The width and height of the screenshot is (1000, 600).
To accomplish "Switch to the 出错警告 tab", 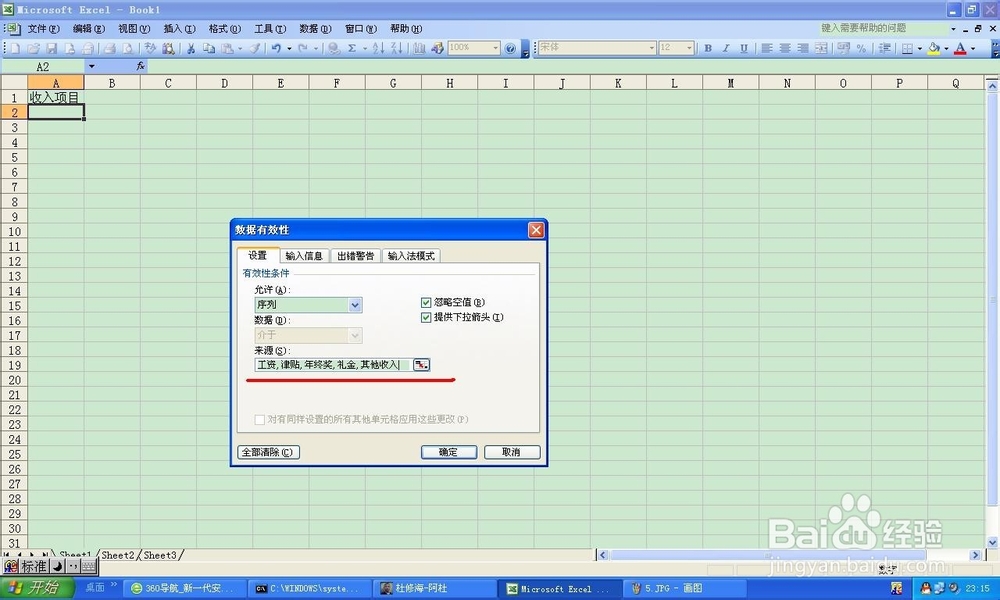I will [354, 255].
